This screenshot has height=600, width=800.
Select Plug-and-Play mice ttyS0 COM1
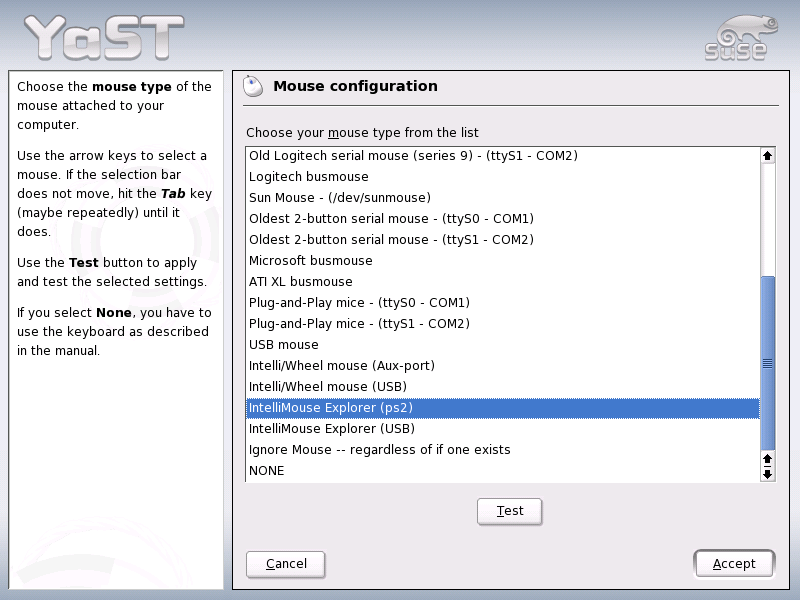click(x=503, y=303)
